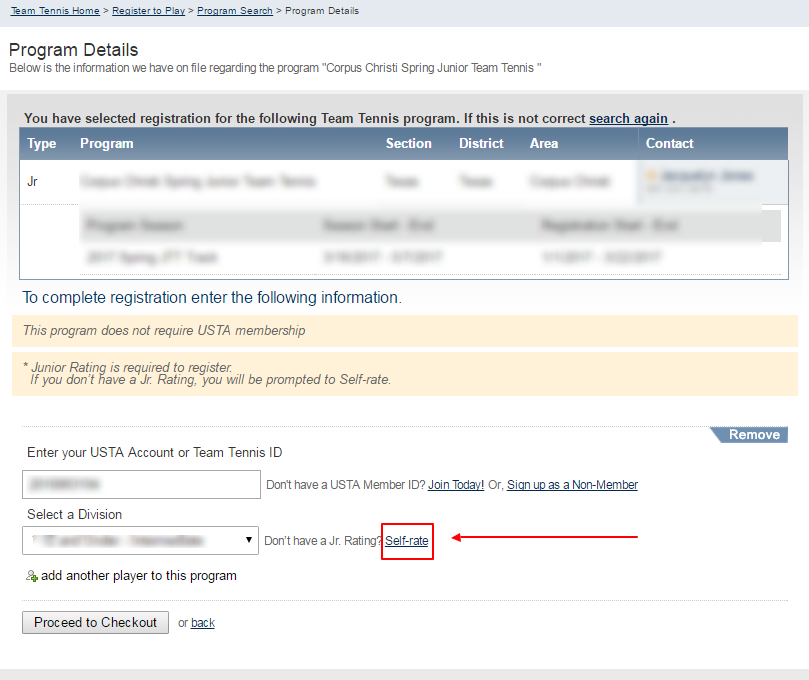Focus the USTA Account ID input field
Screen dimensions: 809x680
(141, 485)
